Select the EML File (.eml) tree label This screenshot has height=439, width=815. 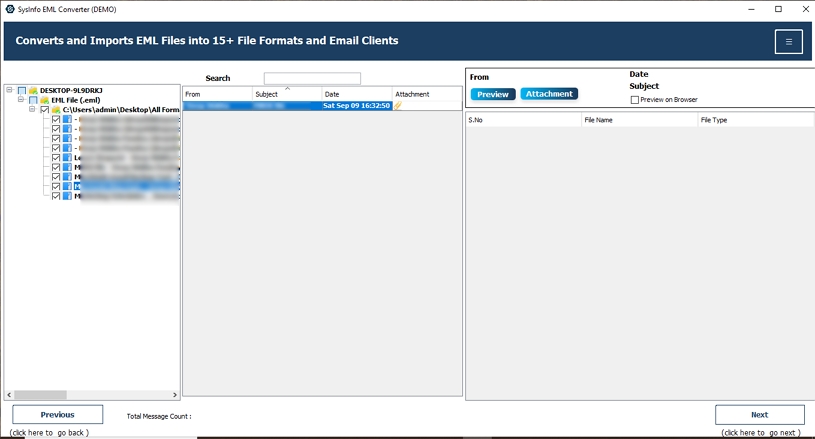coord(76,100)
